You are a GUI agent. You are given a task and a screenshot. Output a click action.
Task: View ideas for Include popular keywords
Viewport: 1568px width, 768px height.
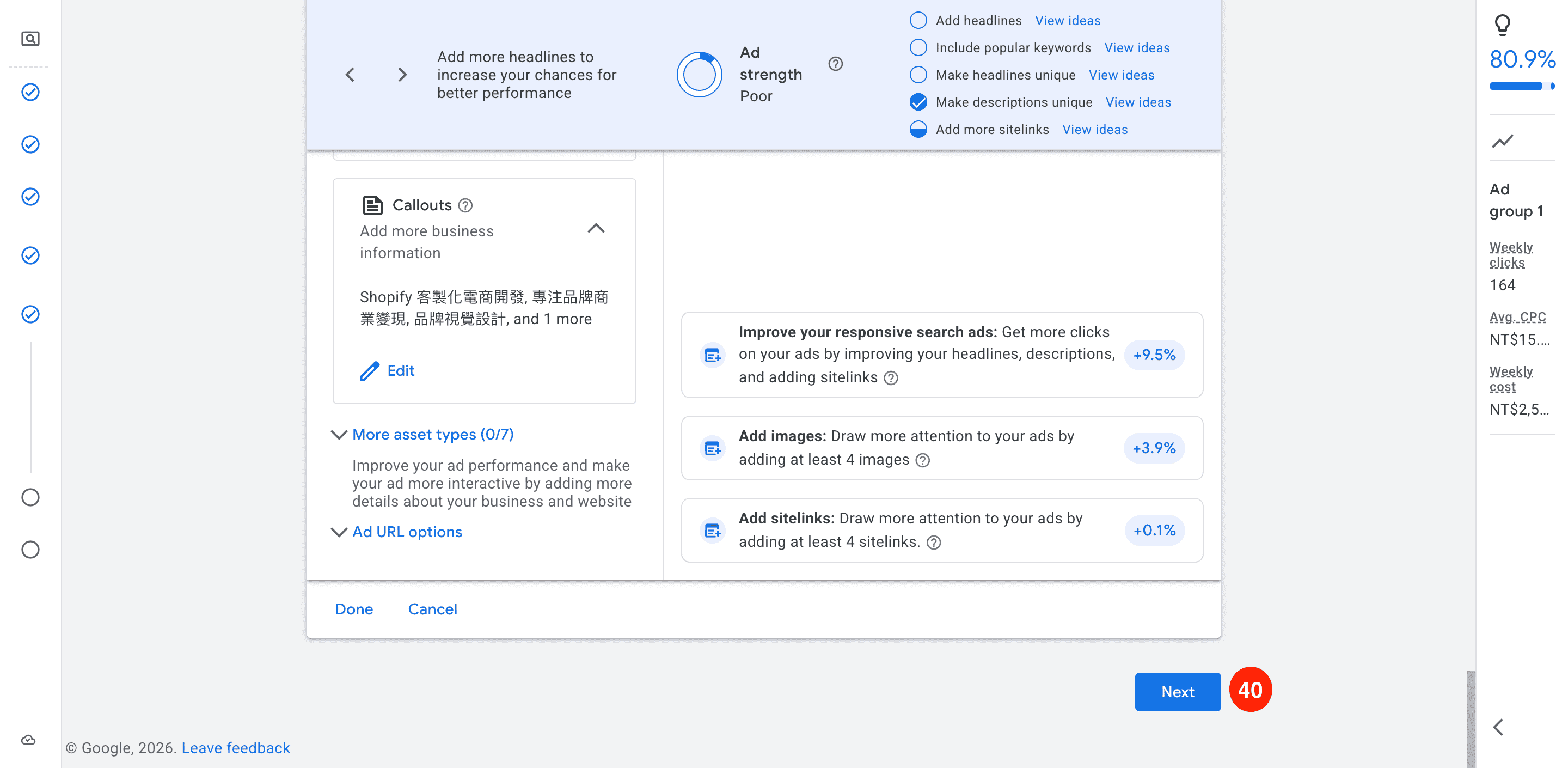coord(1137,48)
